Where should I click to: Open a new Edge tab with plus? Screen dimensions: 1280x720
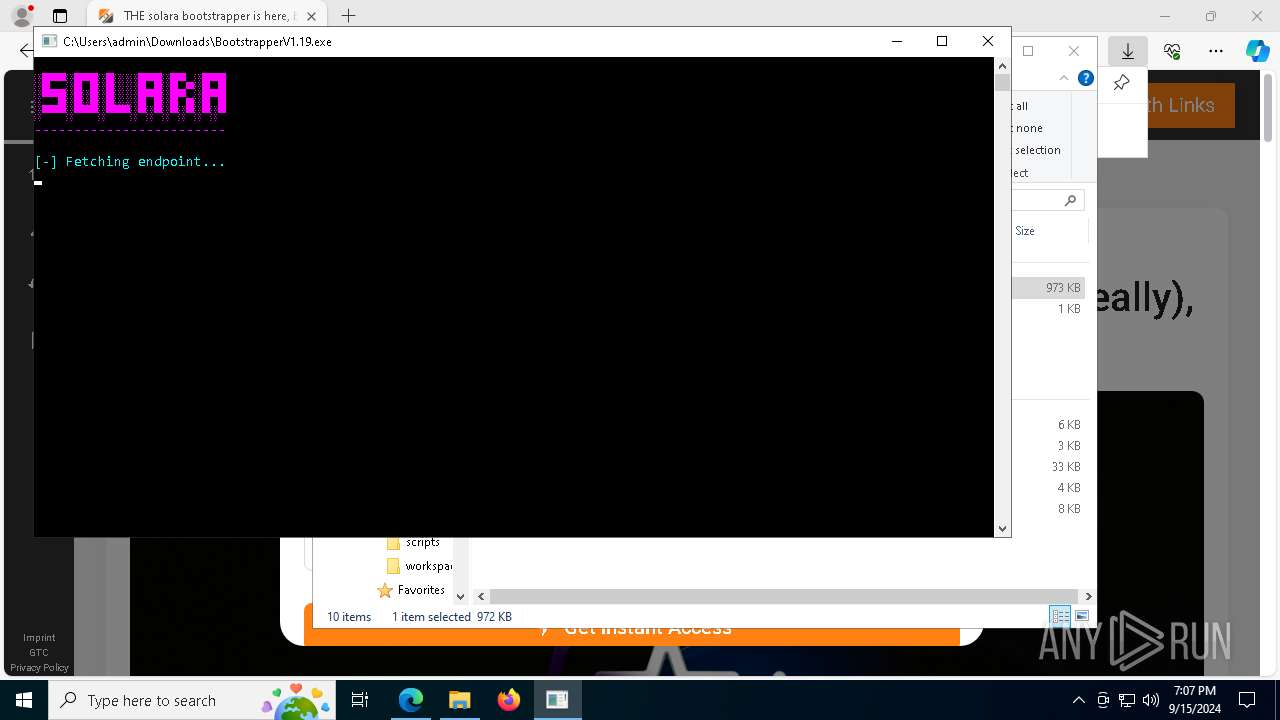point(348,16)
